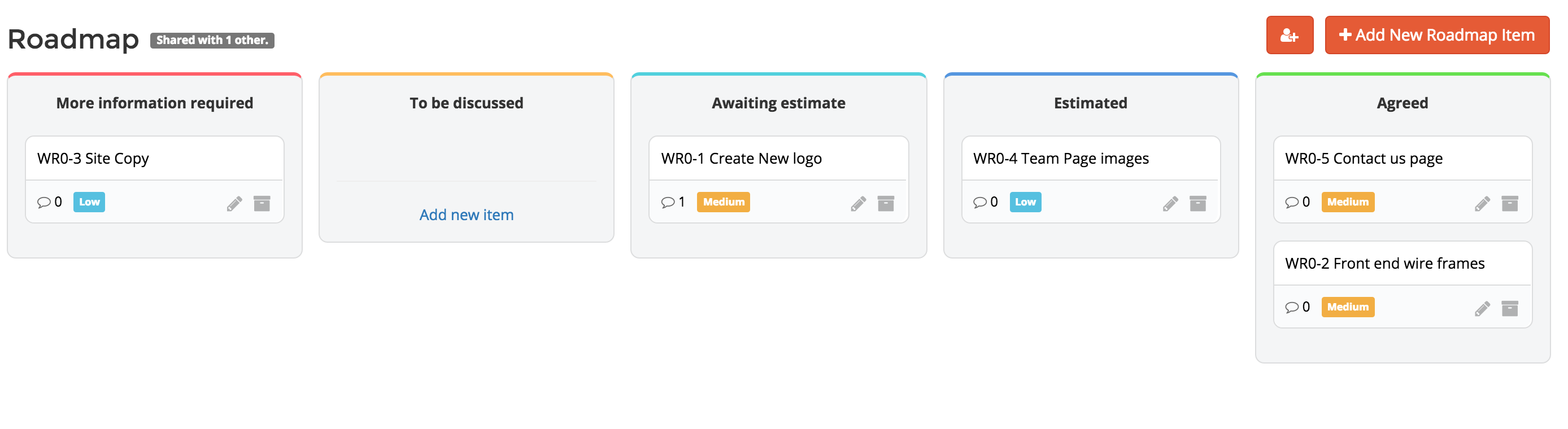Archive WR0-4 Team Page images item
The width and height of the screenshot is (1568, 429).
pos(1197,203)
